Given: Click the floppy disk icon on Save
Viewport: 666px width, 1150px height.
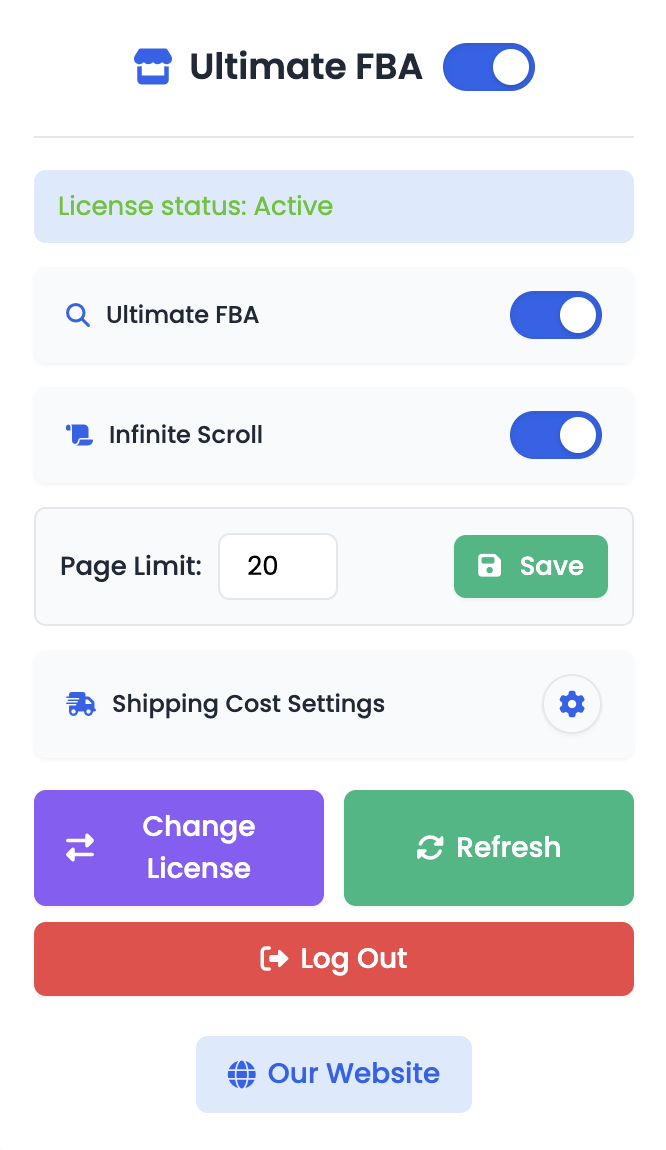Looking at the screenshot, I should click(490, 566).
